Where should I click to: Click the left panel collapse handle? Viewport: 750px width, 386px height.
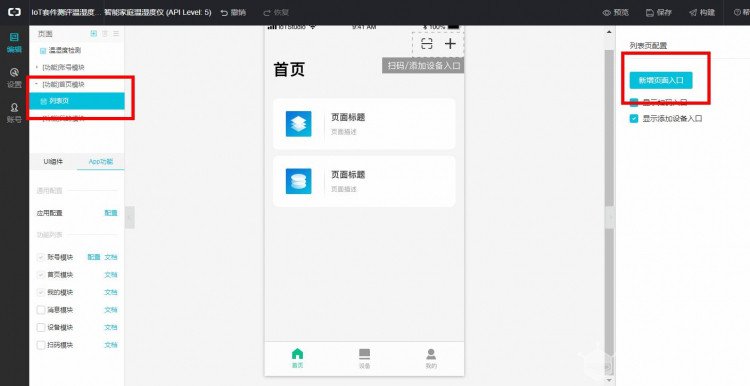[x=130, y=218]
